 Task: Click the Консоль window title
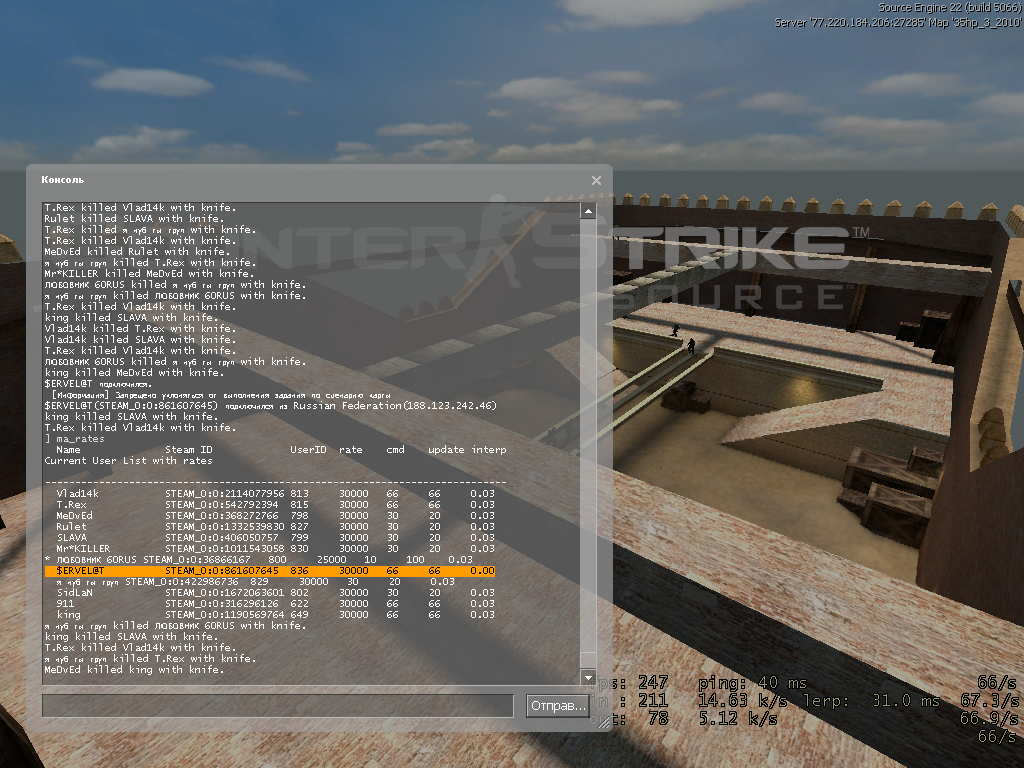63,180
